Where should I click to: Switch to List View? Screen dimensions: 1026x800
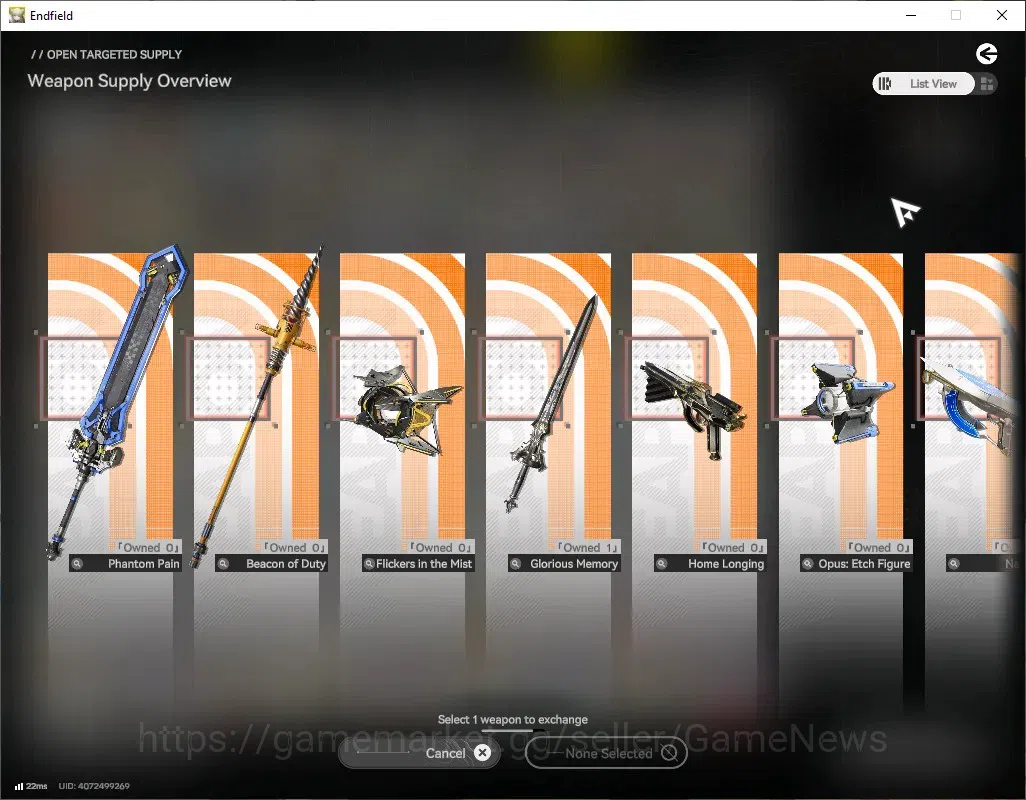coord(923,84)
